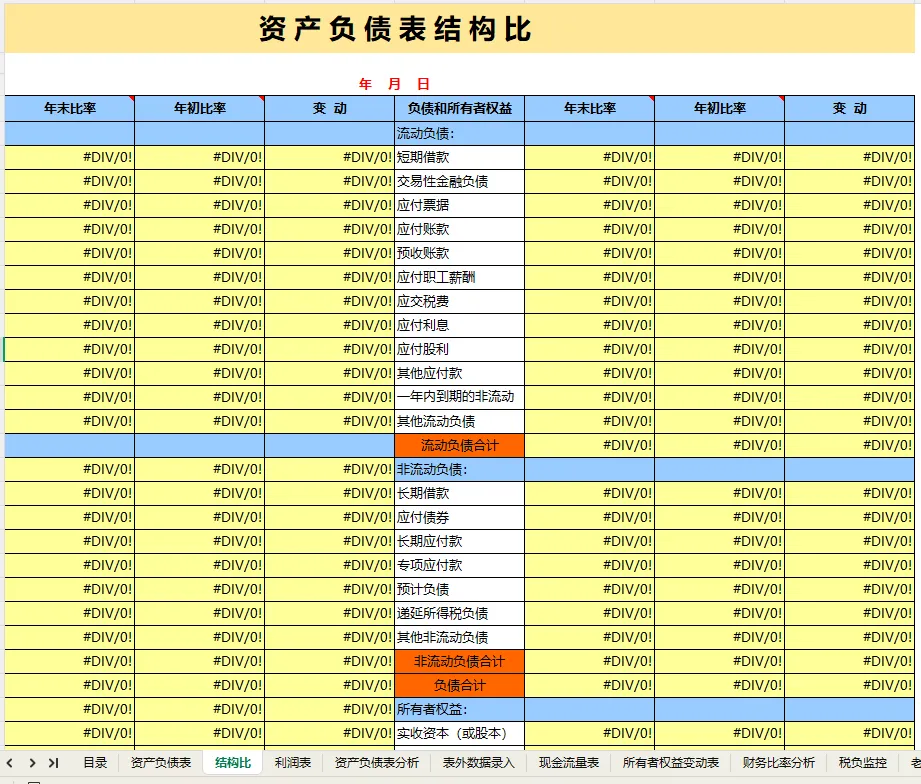The width and height of the screenshot is (921, 784).
Task: Select the 其他流动负债 cell
Action: [459, 421]
